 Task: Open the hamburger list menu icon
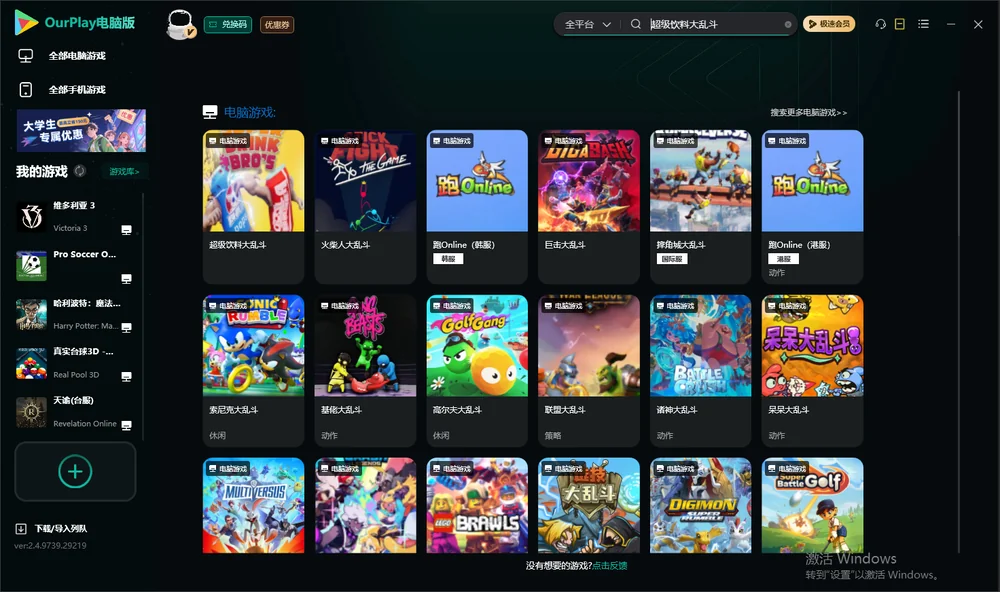click(923, 24)
